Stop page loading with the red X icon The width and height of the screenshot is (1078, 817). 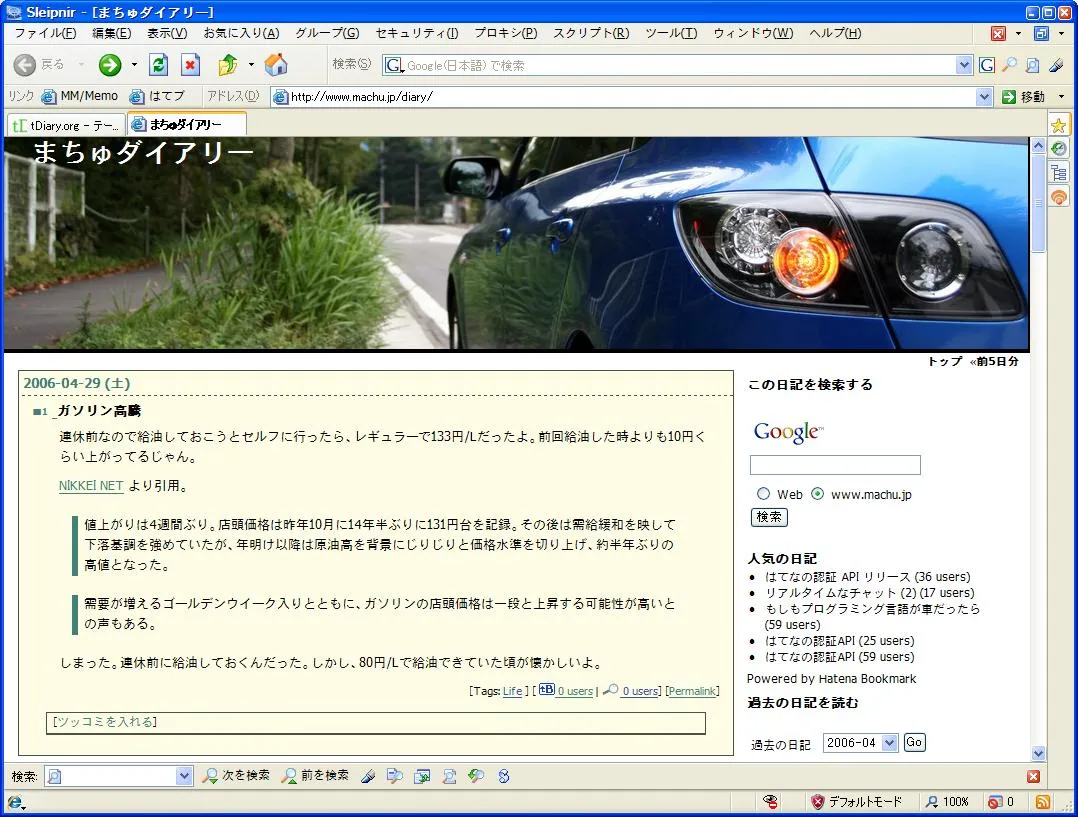pyautogui.click(x=190, y=65)
